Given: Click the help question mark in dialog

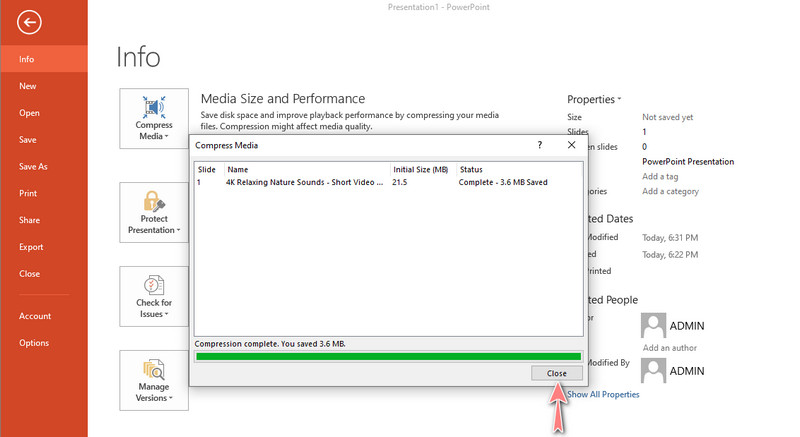Looking at the screenshot, I should [540, 145].
